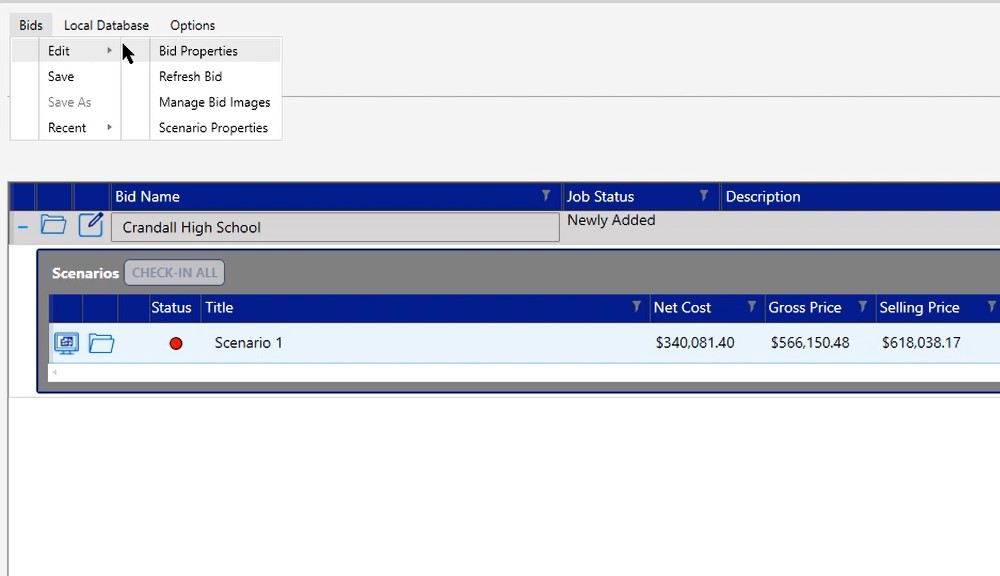
Task: Expand the Edit submenu
Action: coord(60,51)
